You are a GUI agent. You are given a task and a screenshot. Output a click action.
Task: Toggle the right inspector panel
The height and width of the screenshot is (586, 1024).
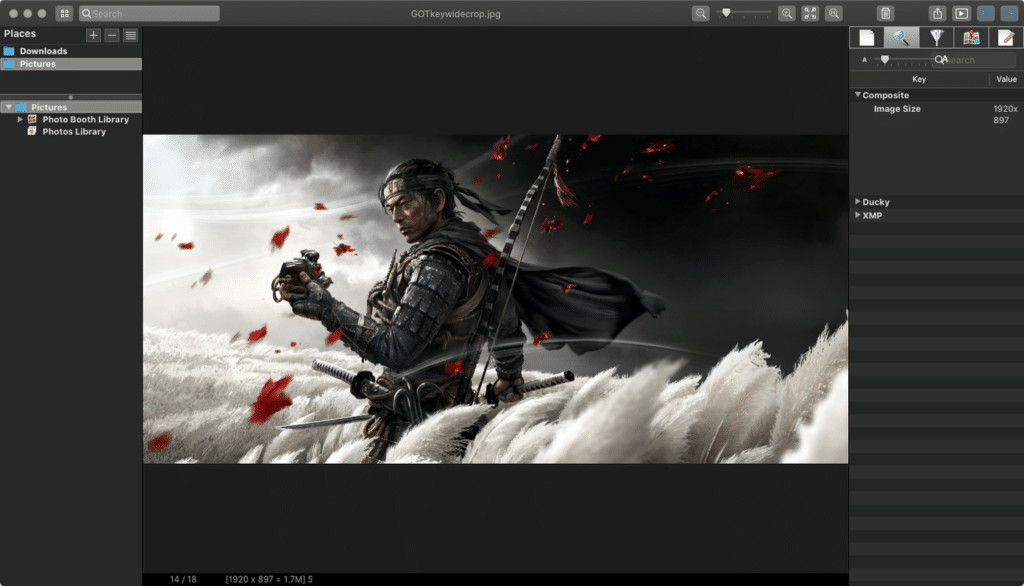(1012, 13)
